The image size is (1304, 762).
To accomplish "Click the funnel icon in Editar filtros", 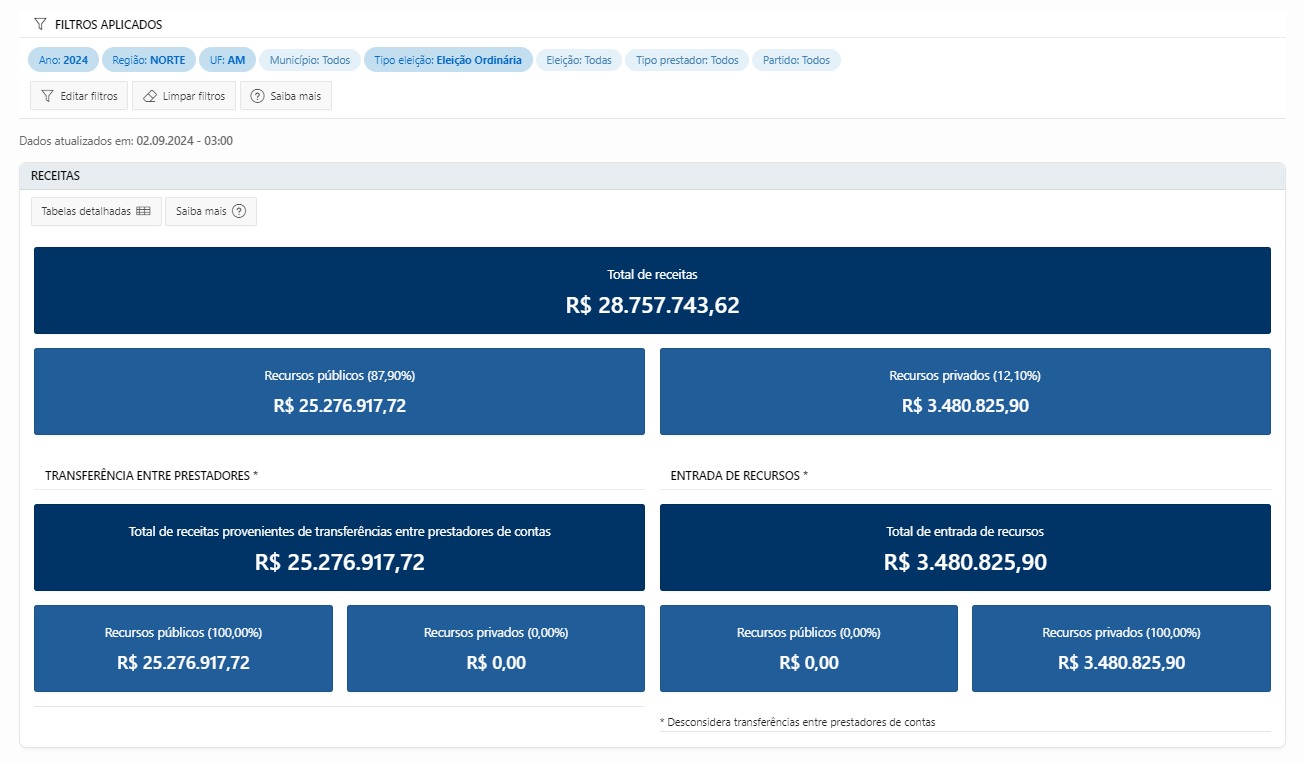I will tap(47, 97).
